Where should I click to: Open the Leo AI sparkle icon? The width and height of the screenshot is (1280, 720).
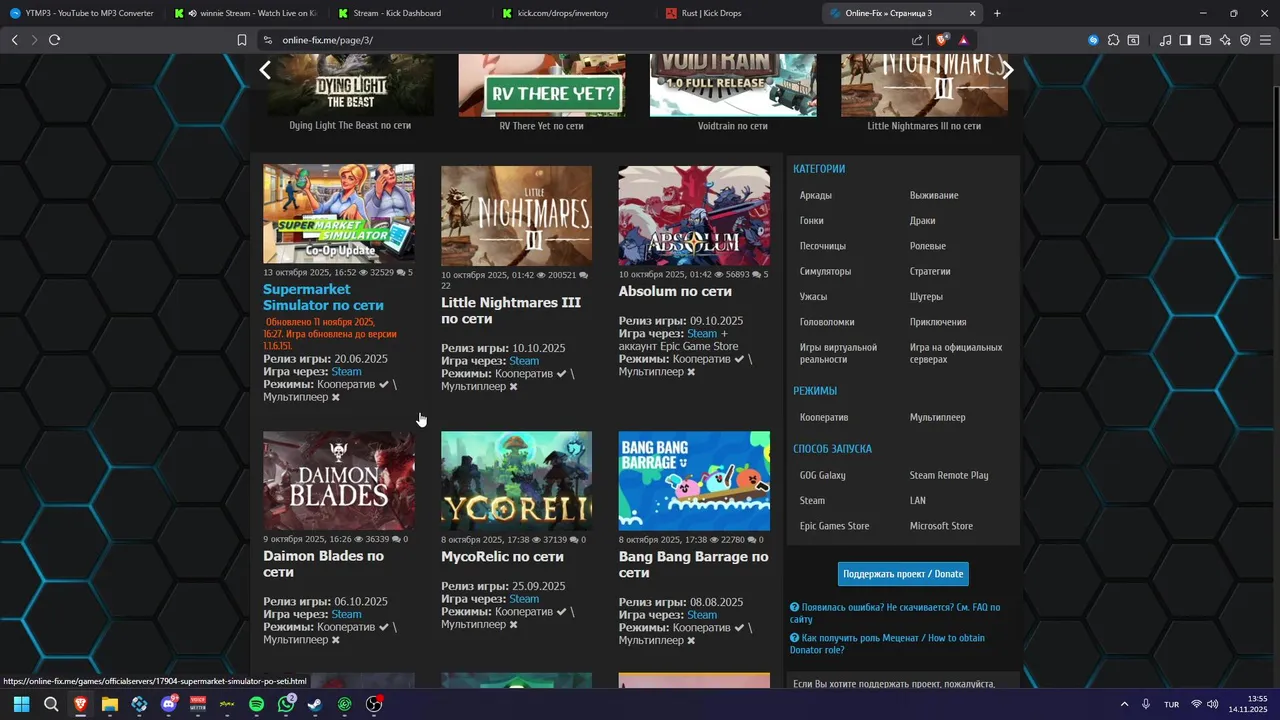point(1225,40)
